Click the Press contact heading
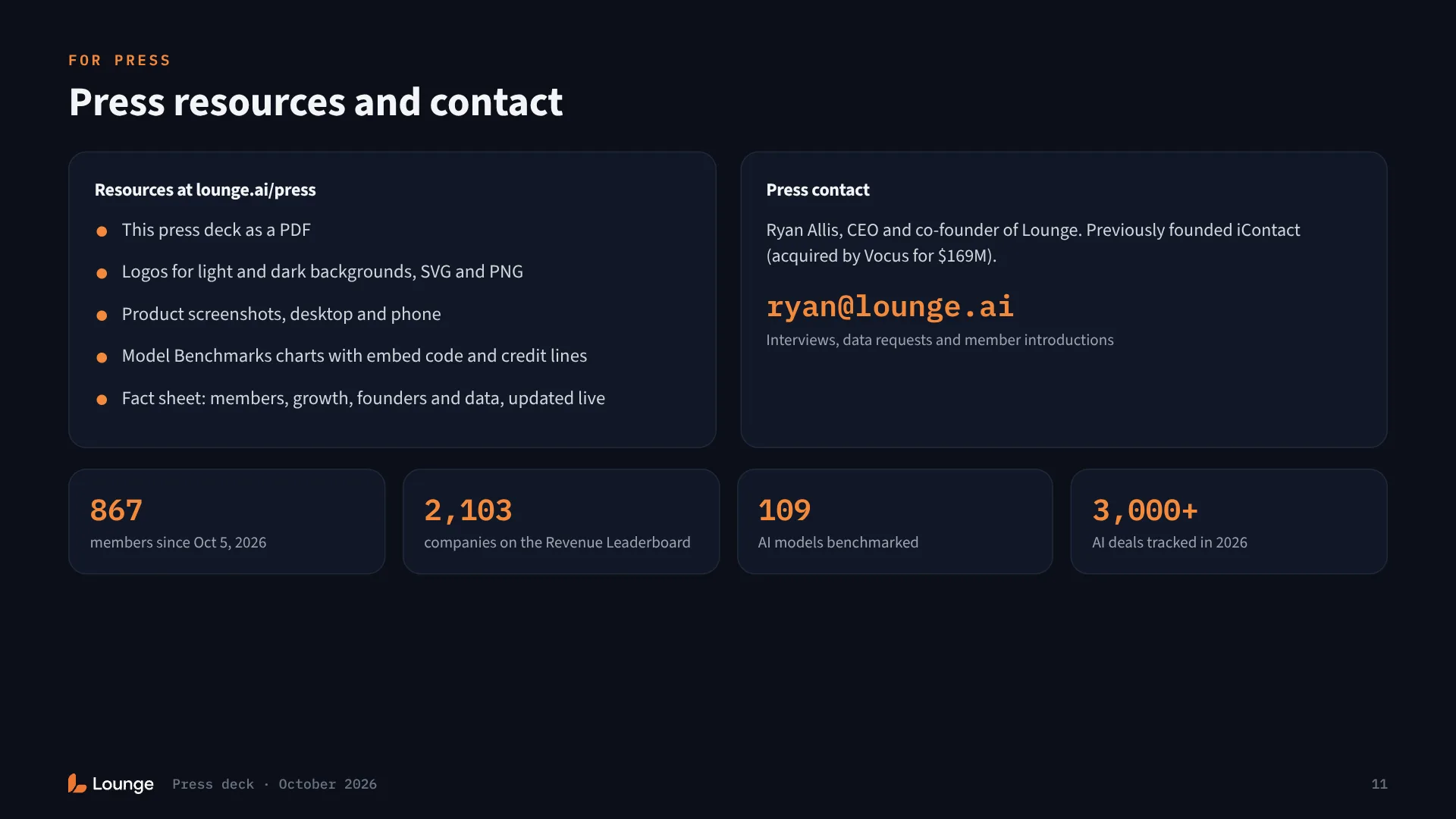1456x819 pixels. point(817,190)
